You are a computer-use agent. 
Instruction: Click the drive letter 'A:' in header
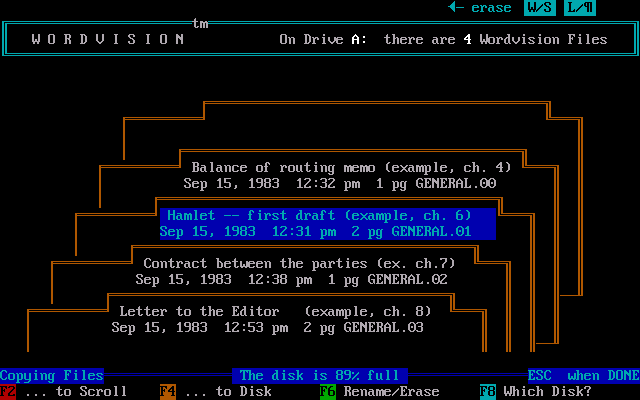click(x=359, y=39)
